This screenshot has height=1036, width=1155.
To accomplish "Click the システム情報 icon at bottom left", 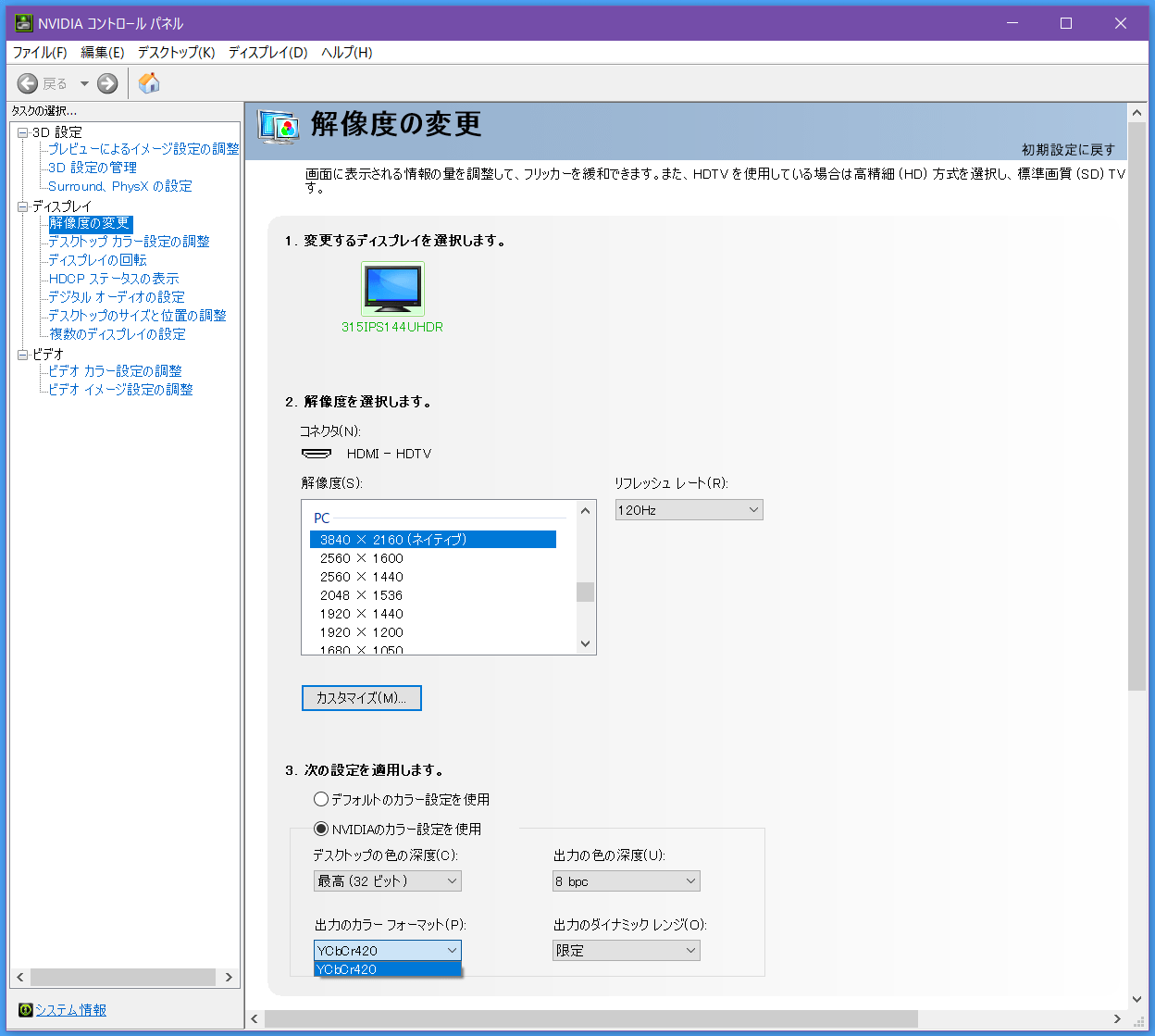I will tap(26, 1010).
